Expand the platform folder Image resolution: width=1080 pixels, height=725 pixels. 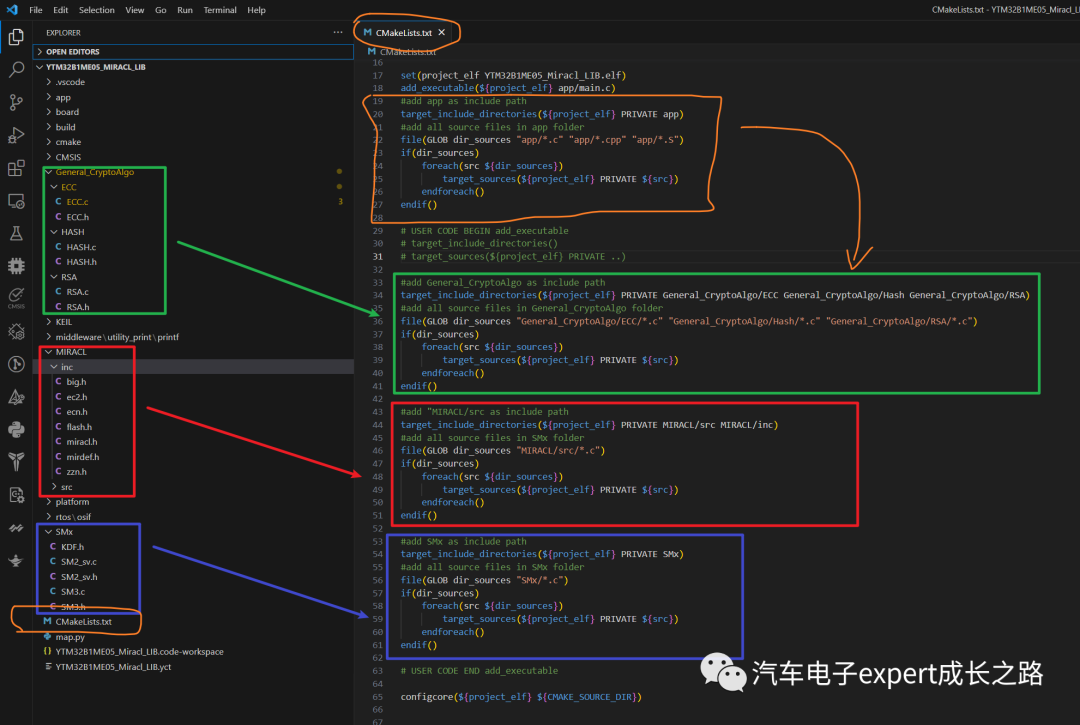tap(193, 502)
